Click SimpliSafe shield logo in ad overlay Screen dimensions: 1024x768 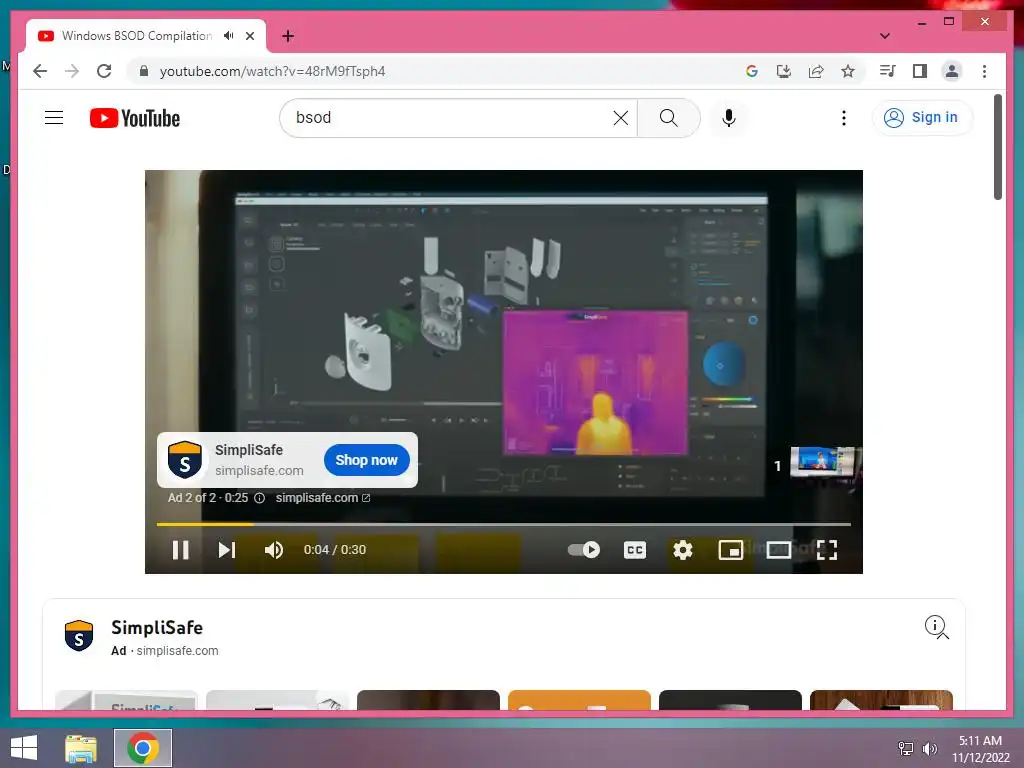click(x=185, y=460)
